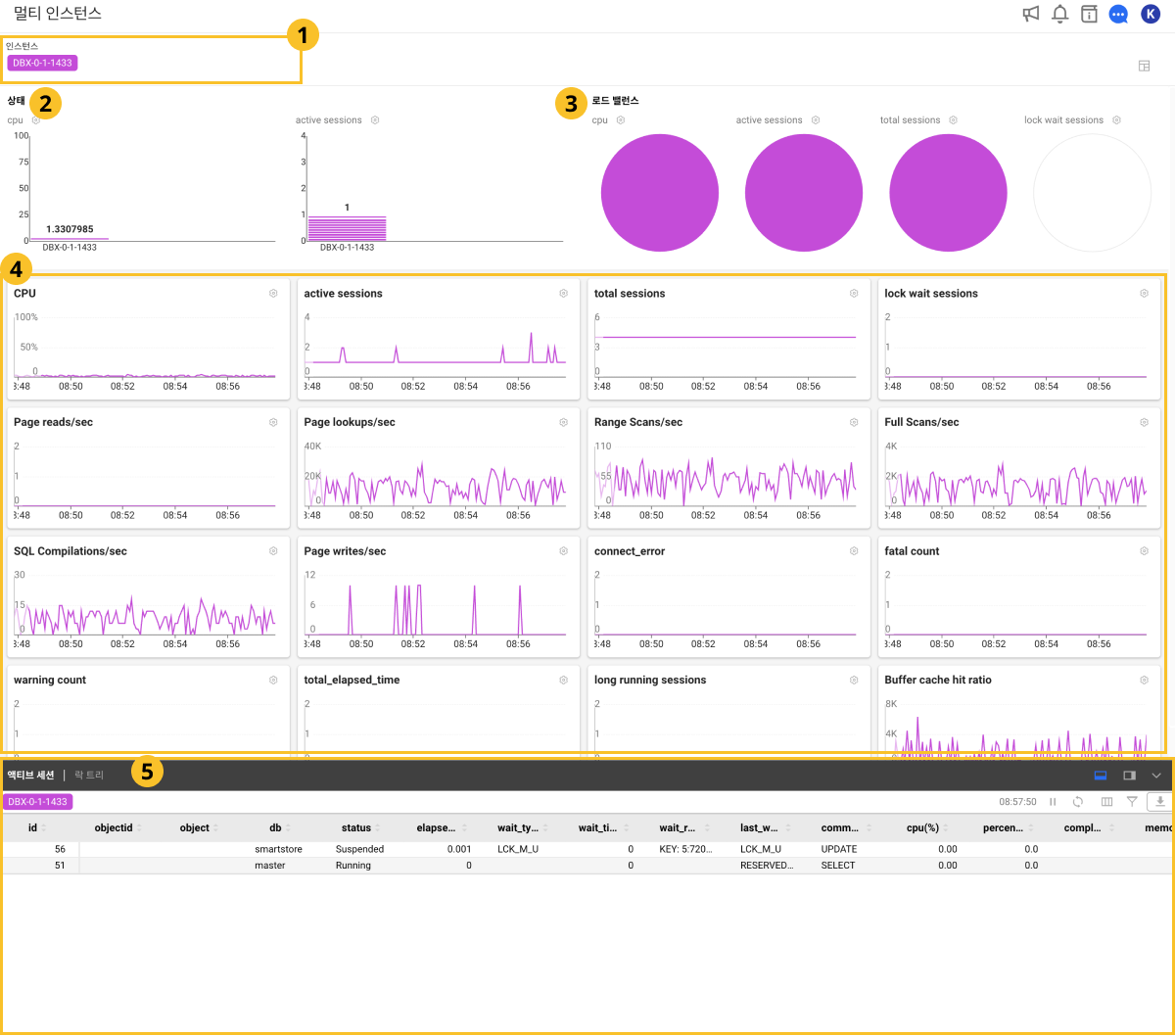Click the dashboard layout icon below the header
1175x1036 pixels.
1144,66
